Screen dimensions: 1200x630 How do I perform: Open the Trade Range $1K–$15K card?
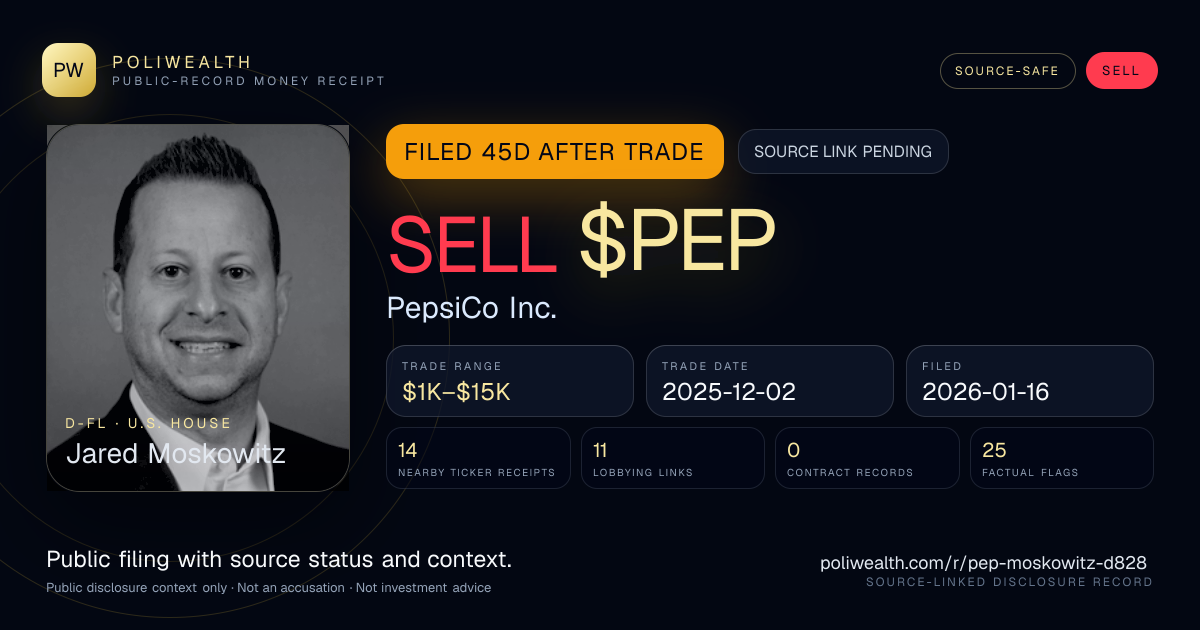[x=510, y=381]
